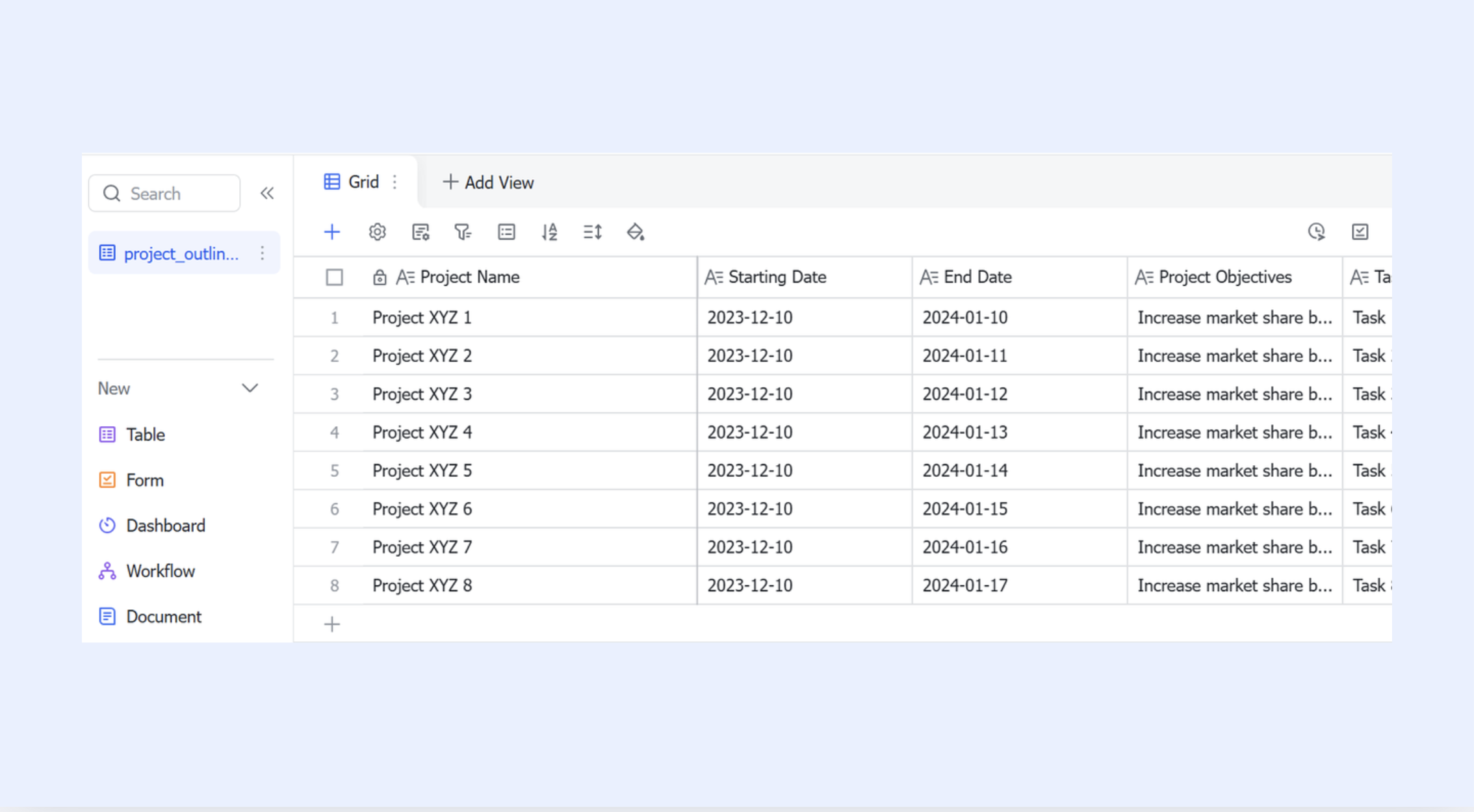
Task: Open history clock icon at right
Action: [x=1316, y=232]
